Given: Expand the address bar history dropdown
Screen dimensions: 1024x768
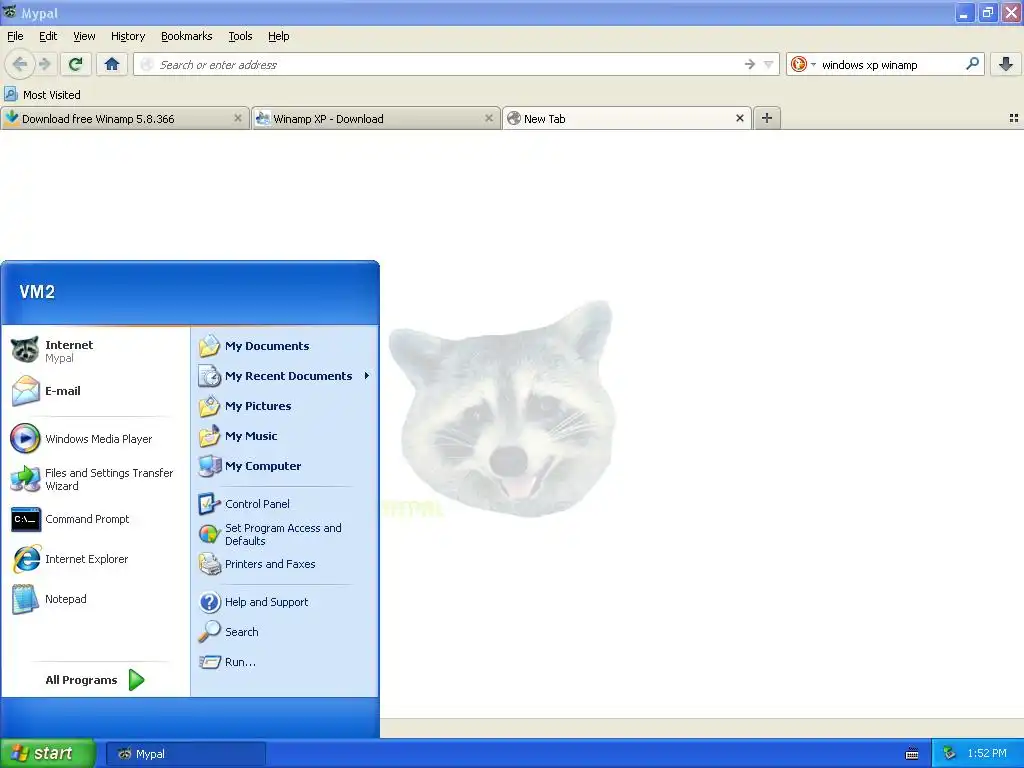Looking at the screenshot, I should [769, 64].
